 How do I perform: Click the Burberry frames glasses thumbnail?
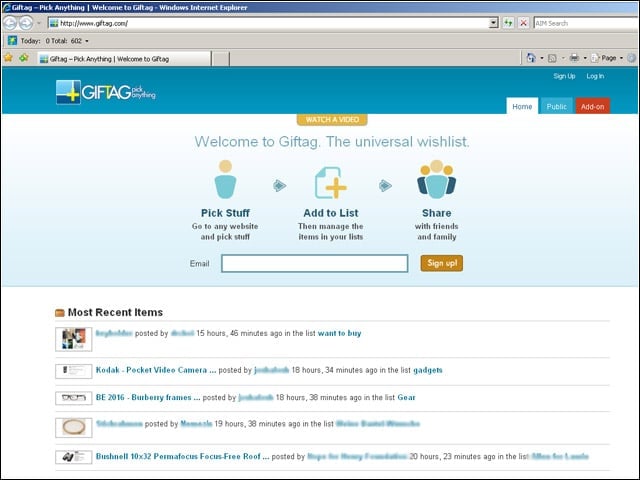(x=74, y=398)
